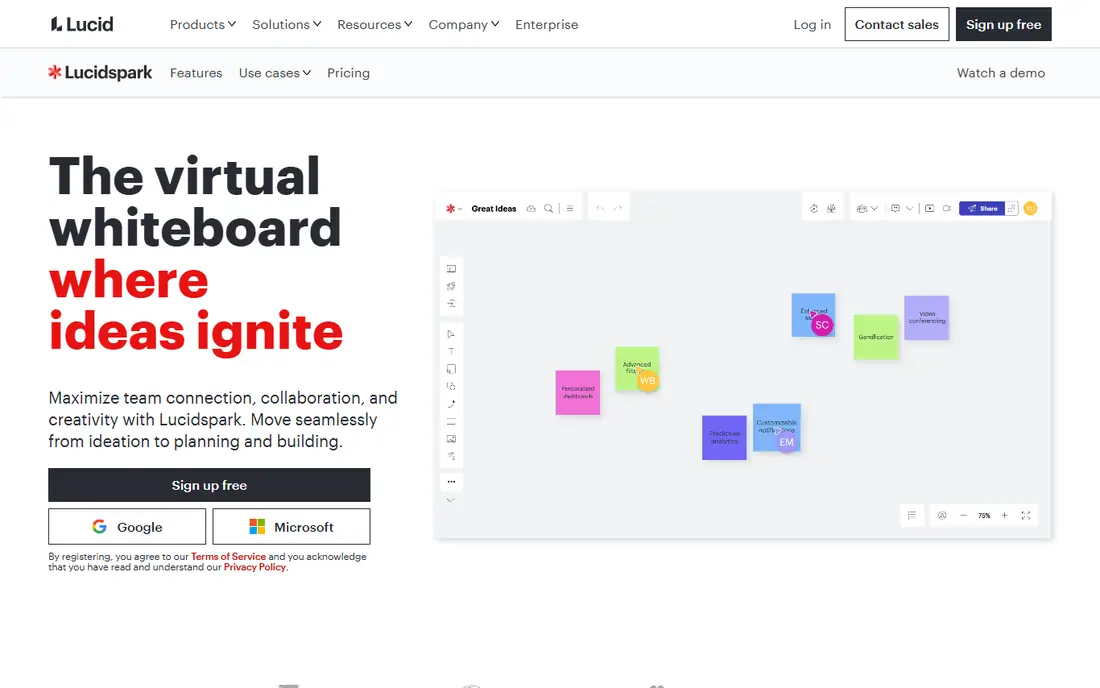Collapse the sidebar with bottom chevron

click(450, 500)
